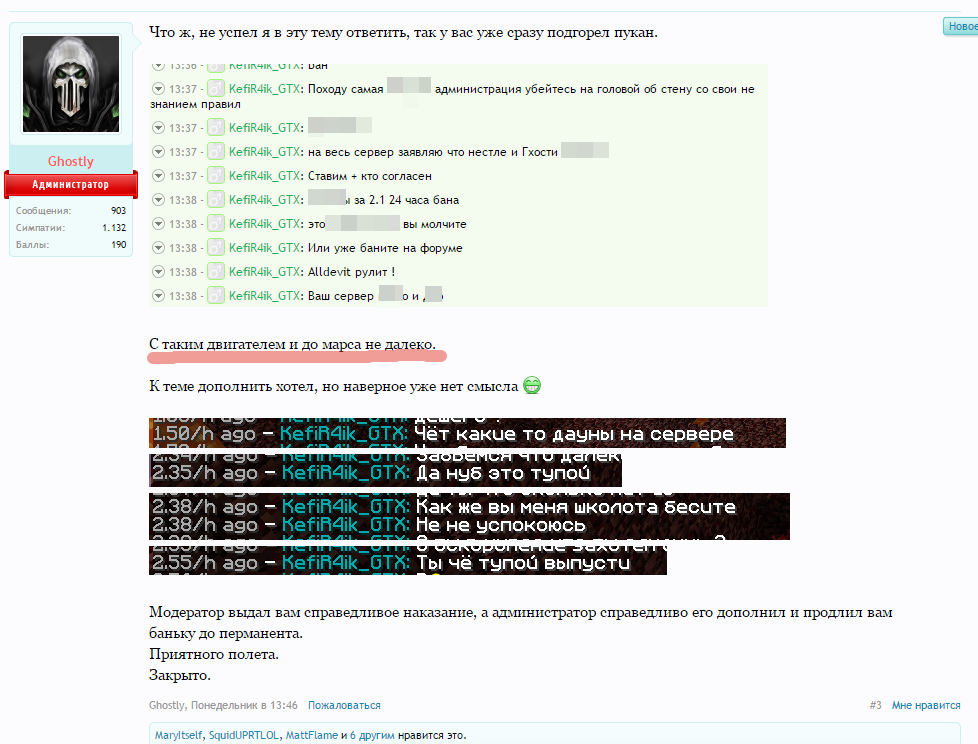Image resolution: width=978 pixels, height=744 pixels.
Task: Click 'Ghostly, Понедельник в 13:46' timestamp
Action: click(x=223, y=705)
